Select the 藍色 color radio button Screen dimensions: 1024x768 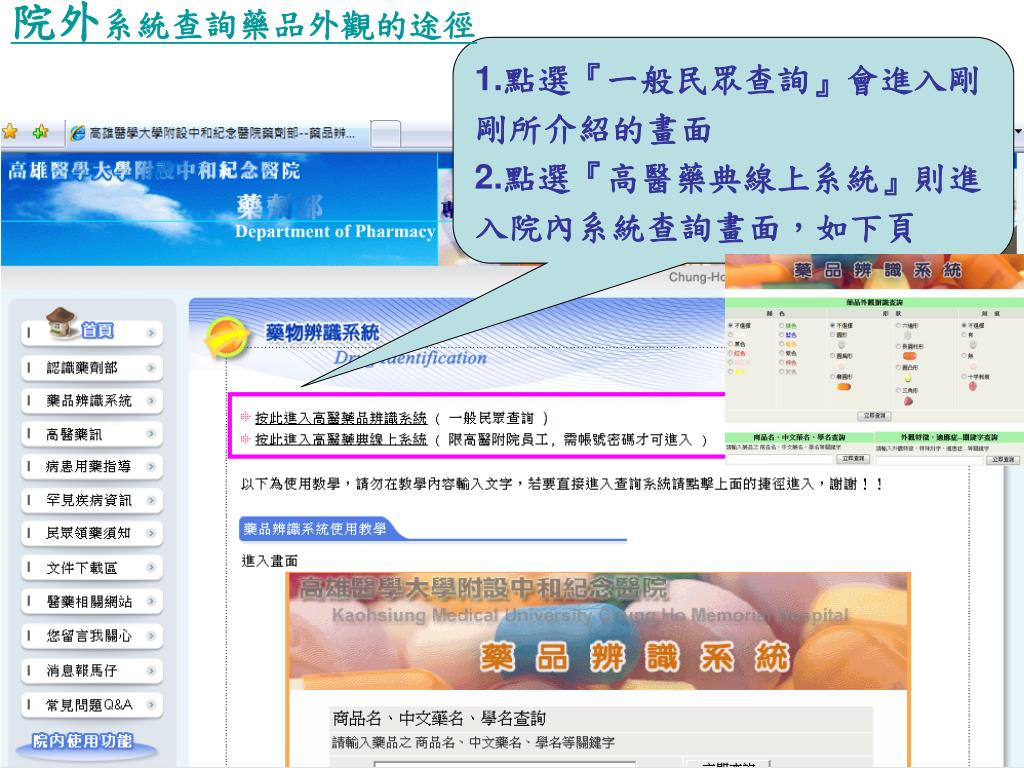click(781, 334)
